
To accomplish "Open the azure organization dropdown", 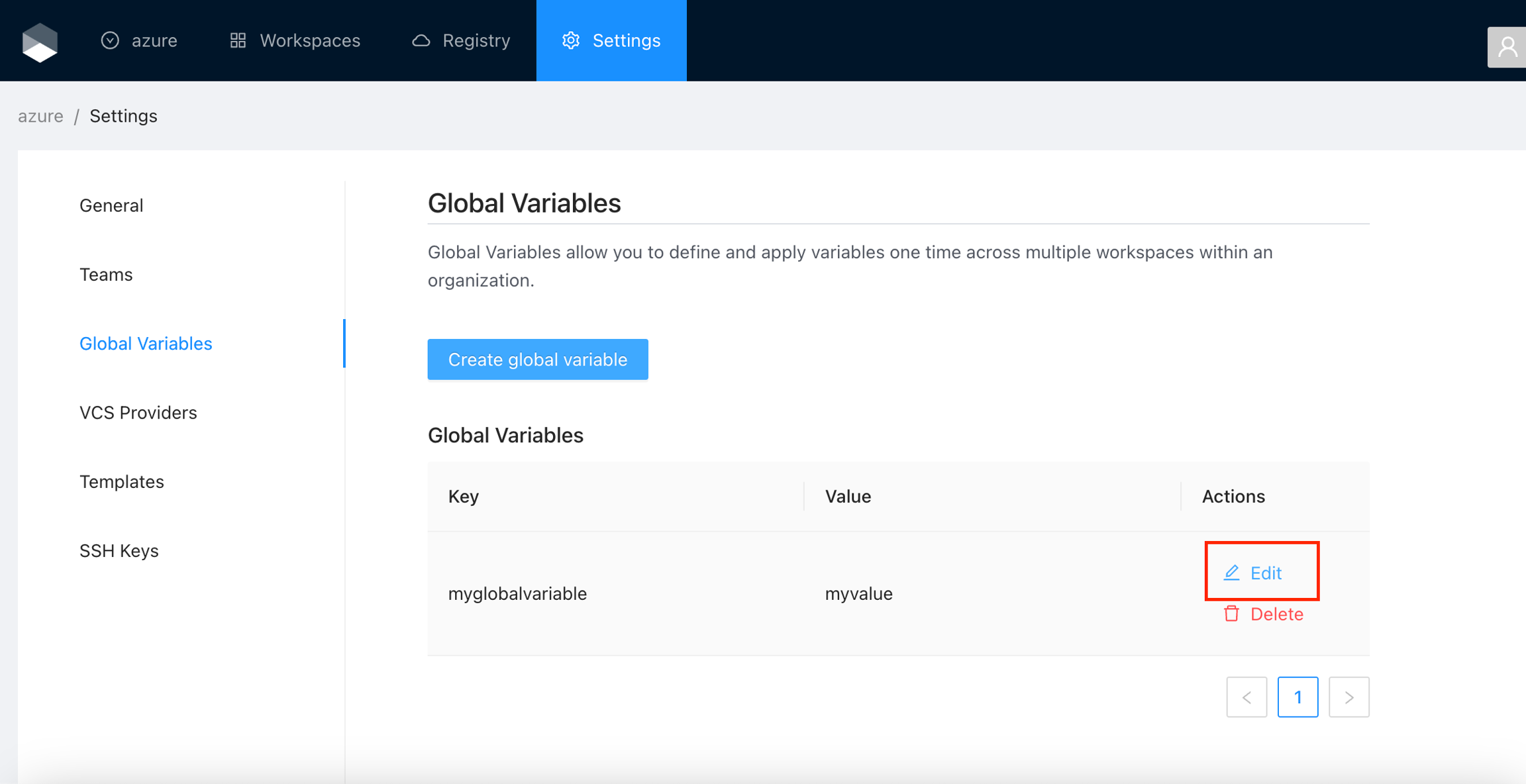I will point(139,41).
